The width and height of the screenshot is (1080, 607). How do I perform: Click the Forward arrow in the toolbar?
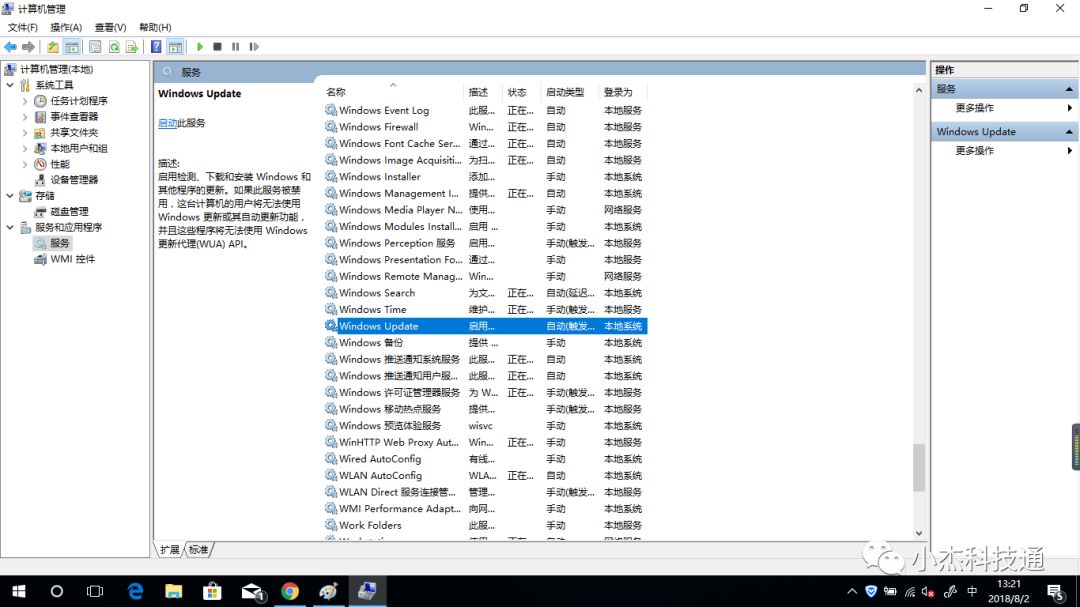point(28,47)
